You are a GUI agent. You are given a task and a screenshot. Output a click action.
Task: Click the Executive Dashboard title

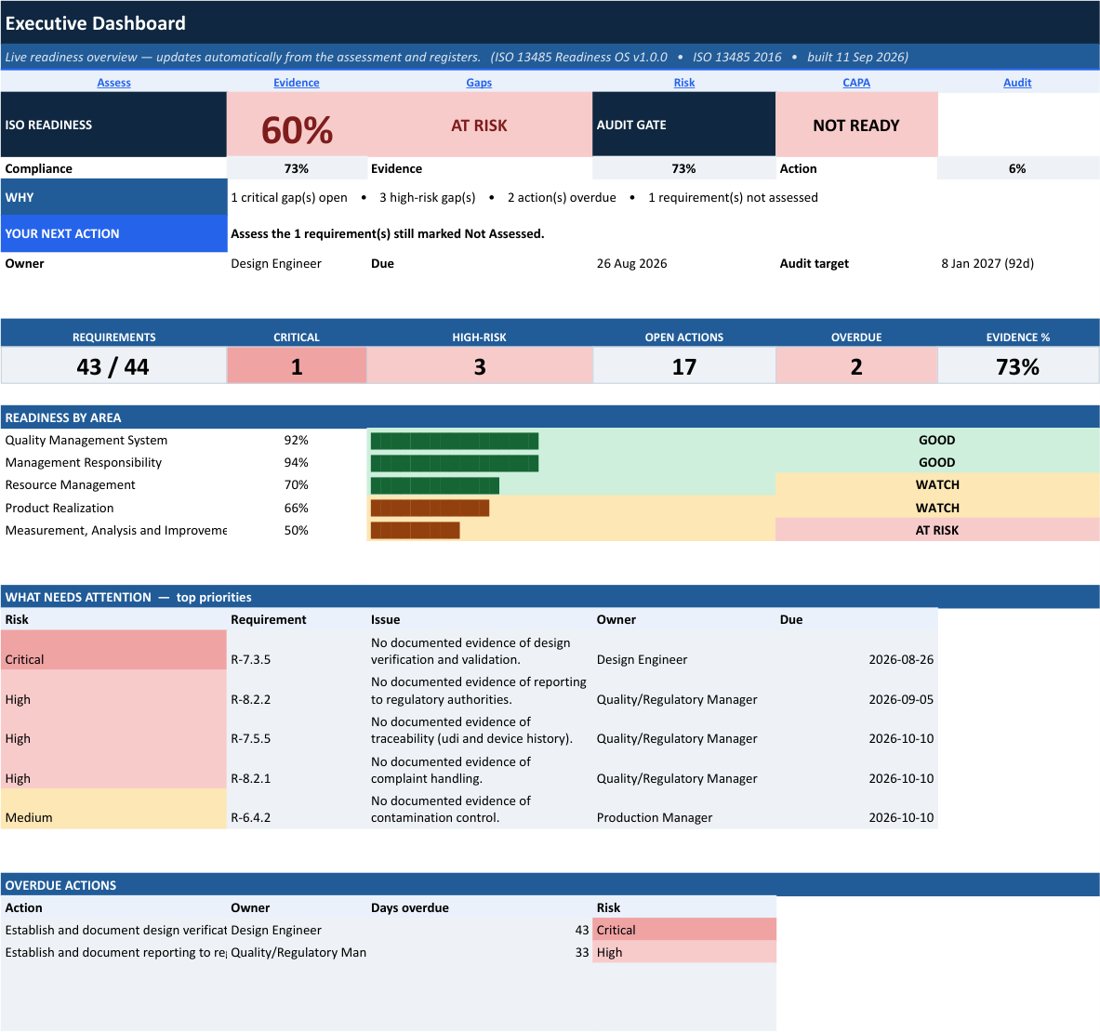click(95, 23)
